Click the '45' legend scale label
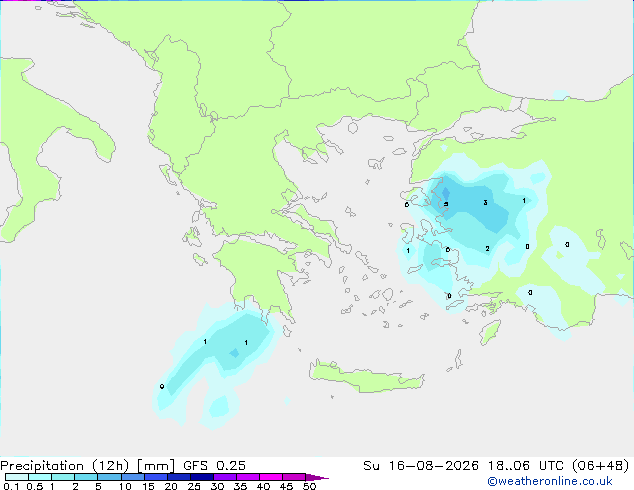This screenshot has height=490, width=634. click(286, 486)
